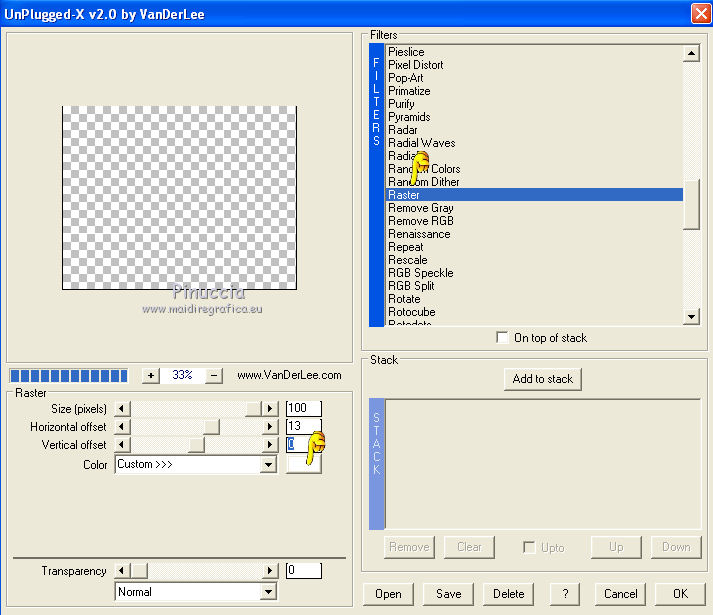Screen dimensions: 713x615
Task: Click the Horizontal offset value field
Action: (x=304, y=426)
